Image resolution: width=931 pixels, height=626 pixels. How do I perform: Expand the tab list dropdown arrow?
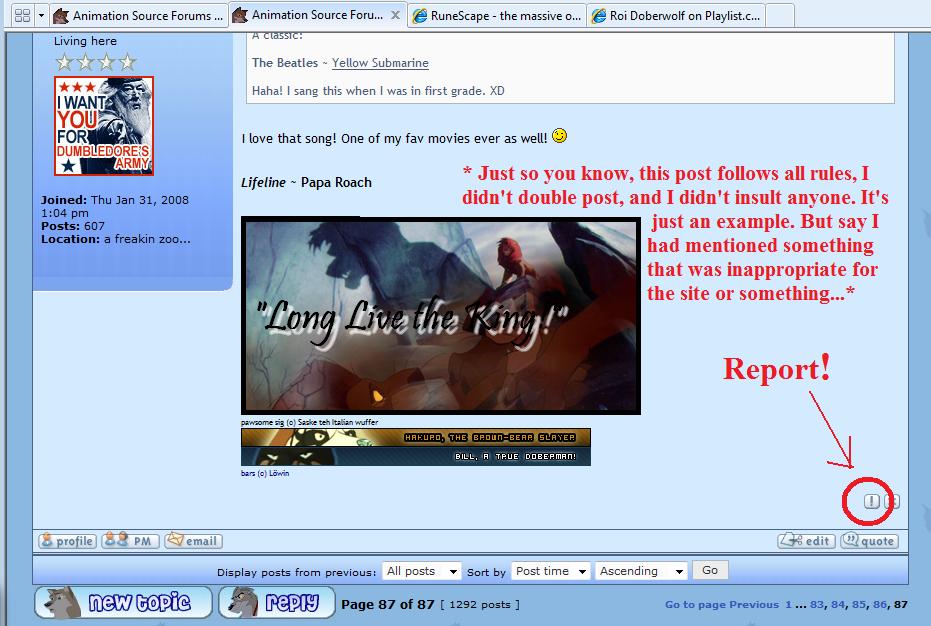click(x=41, y=15)
